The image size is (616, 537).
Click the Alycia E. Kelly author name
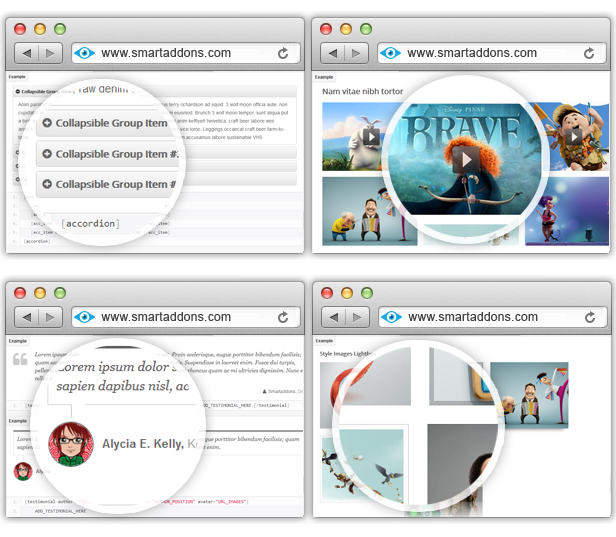(143, 444)
